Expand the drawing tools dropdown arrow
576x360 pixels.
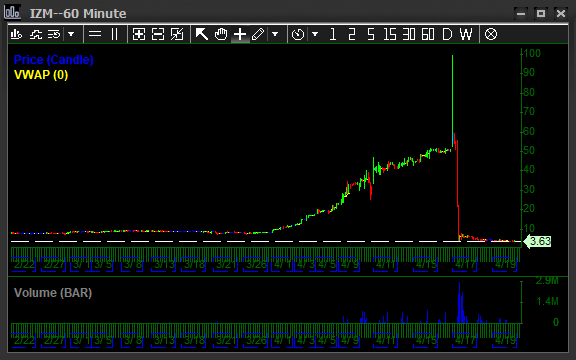(275, 35)
